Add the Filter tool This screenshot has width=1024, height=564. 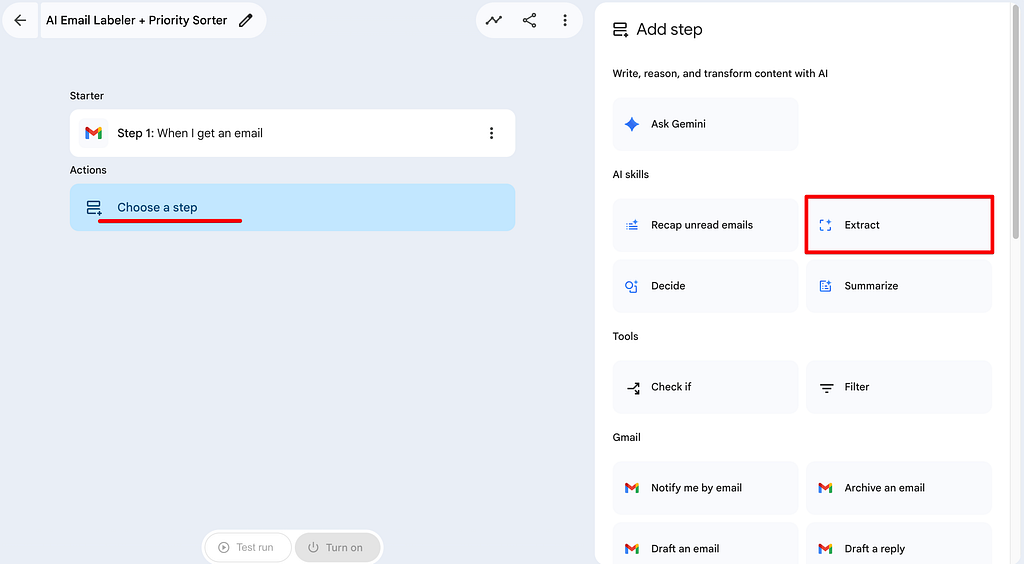pyautogui.click(x=899, y=387)
